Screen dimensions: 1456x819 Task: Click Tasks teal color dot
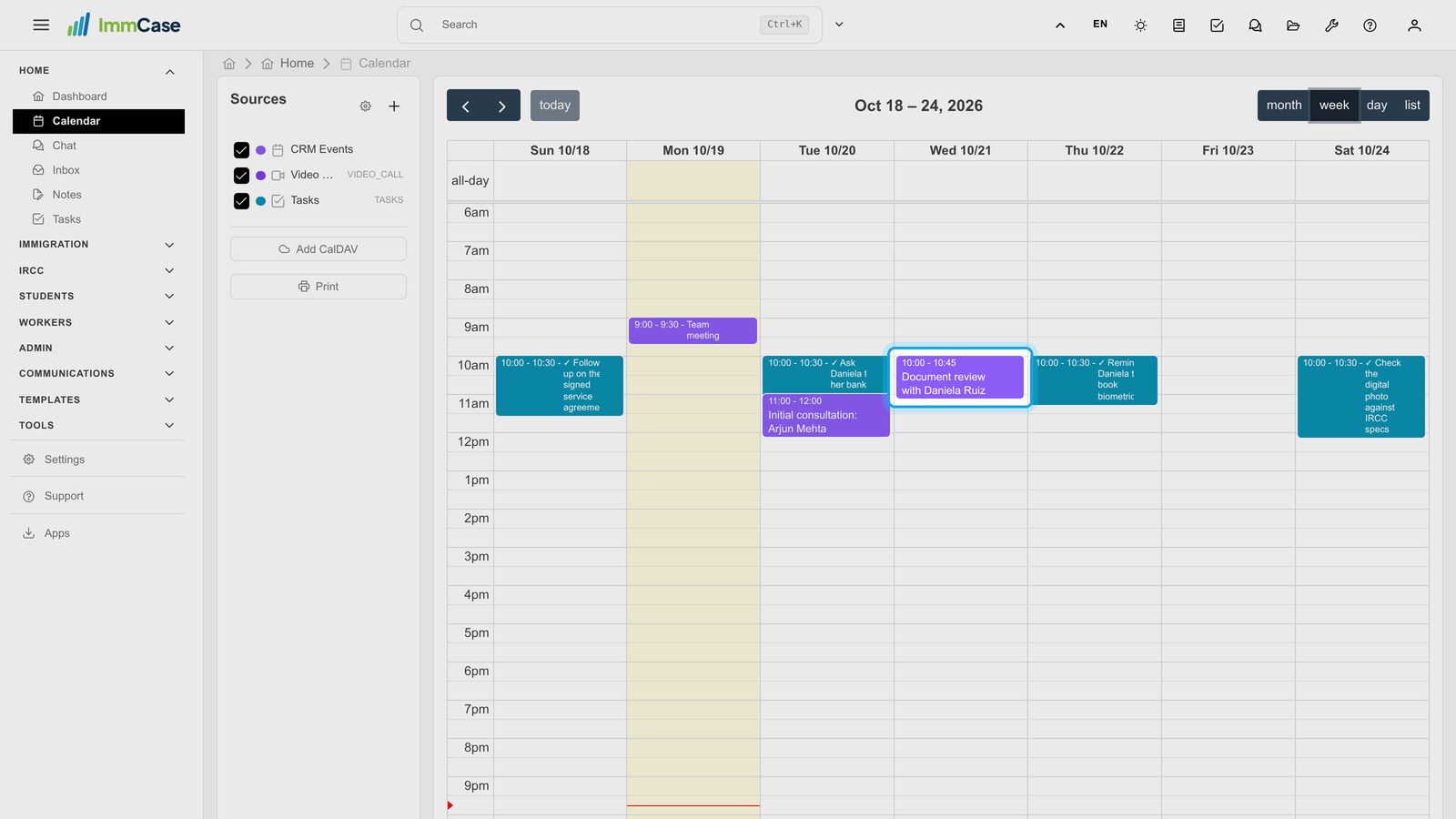pyautogui.click(x=261, y=201)
